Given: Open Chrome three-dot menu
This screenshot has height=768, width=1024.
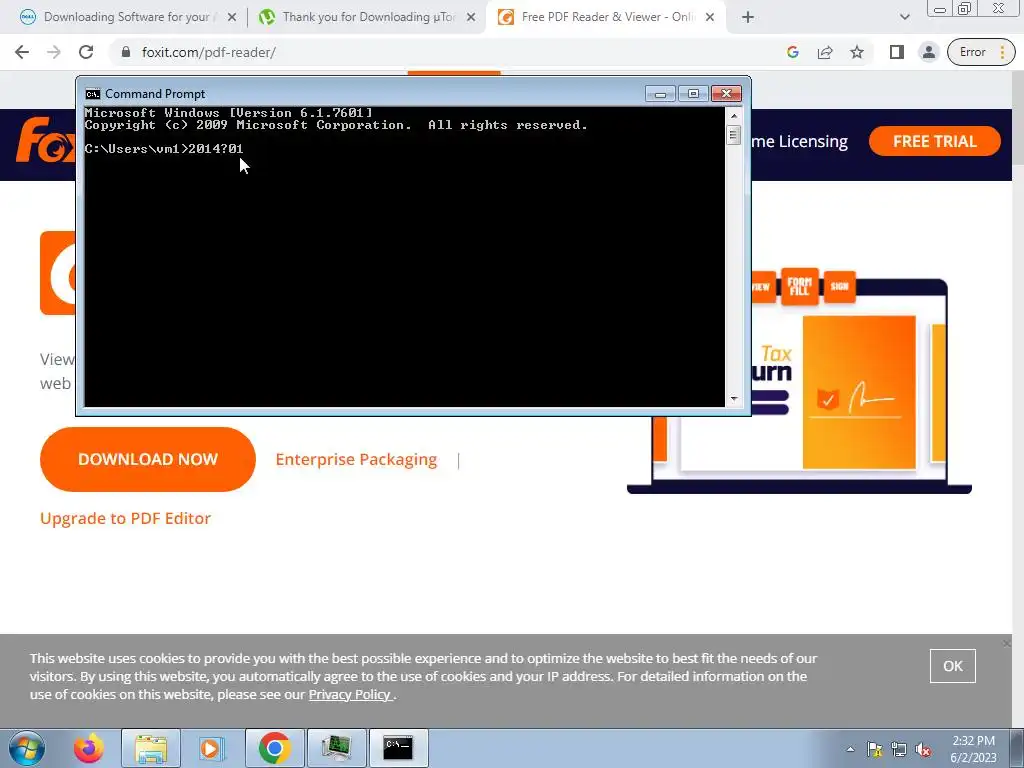Looking at the screenshot, I should pyautogui.click(x=1002, y=52).
